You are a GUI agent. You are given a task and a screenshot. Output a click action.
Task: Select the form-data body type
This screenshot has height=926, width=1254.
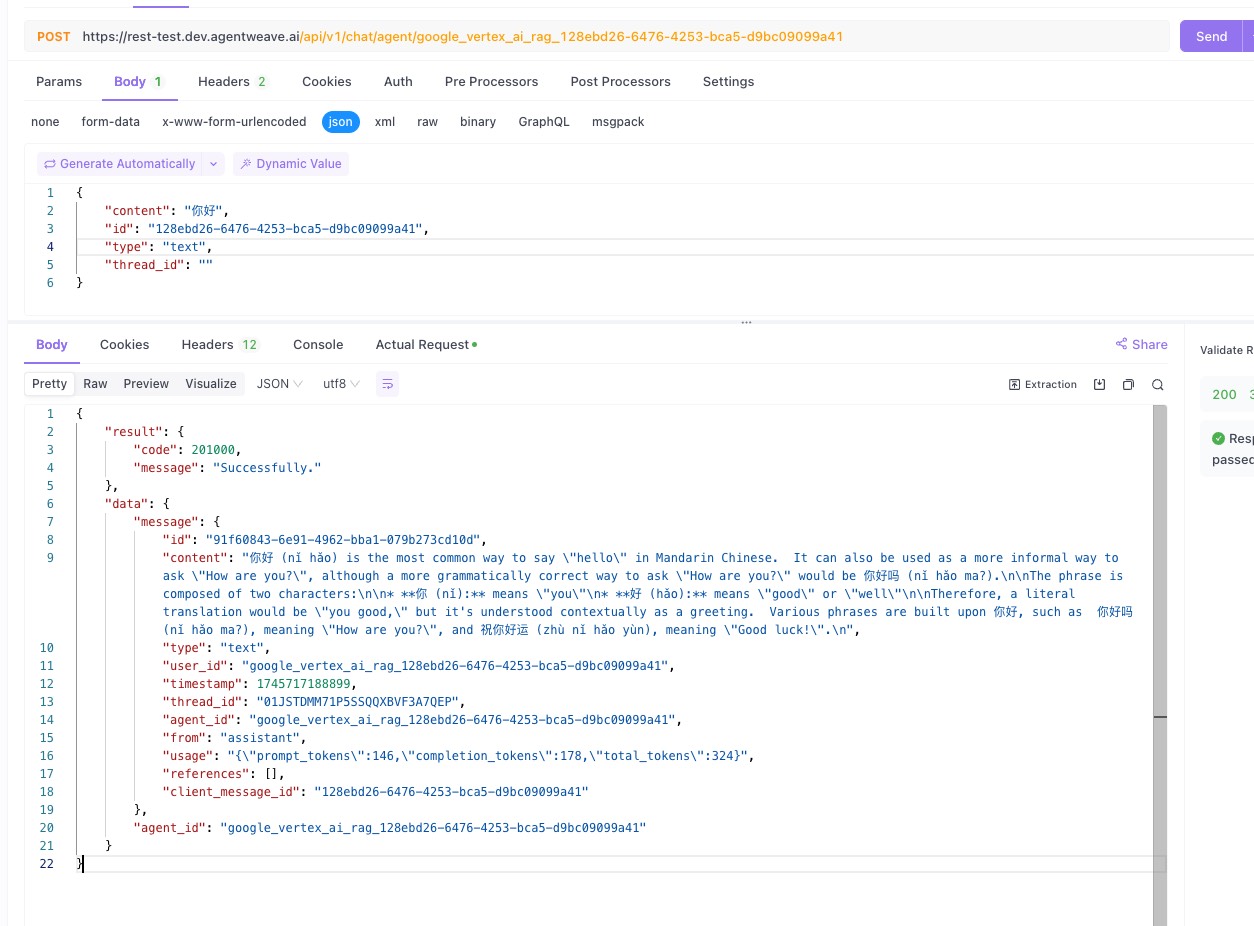pos(111,122)
